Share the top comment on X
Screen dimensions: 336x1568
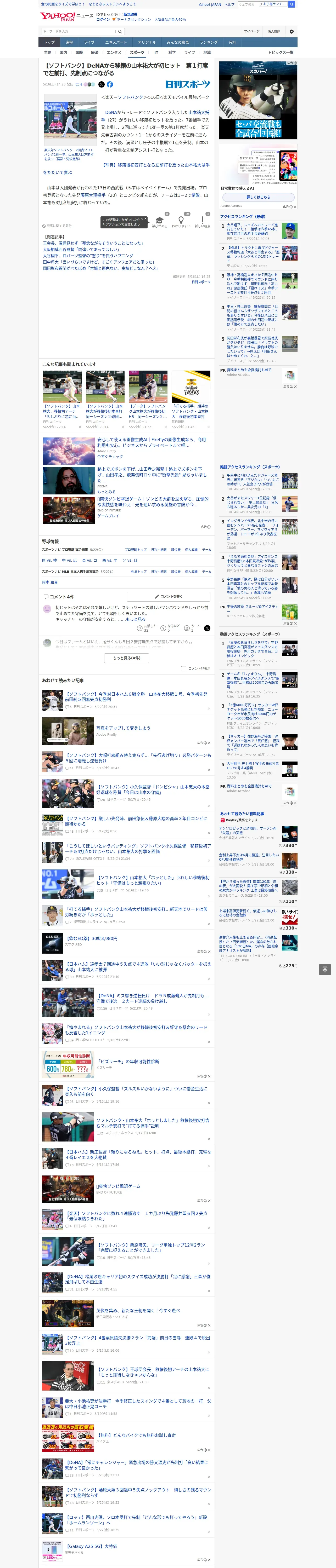click(x=207, y=628)
